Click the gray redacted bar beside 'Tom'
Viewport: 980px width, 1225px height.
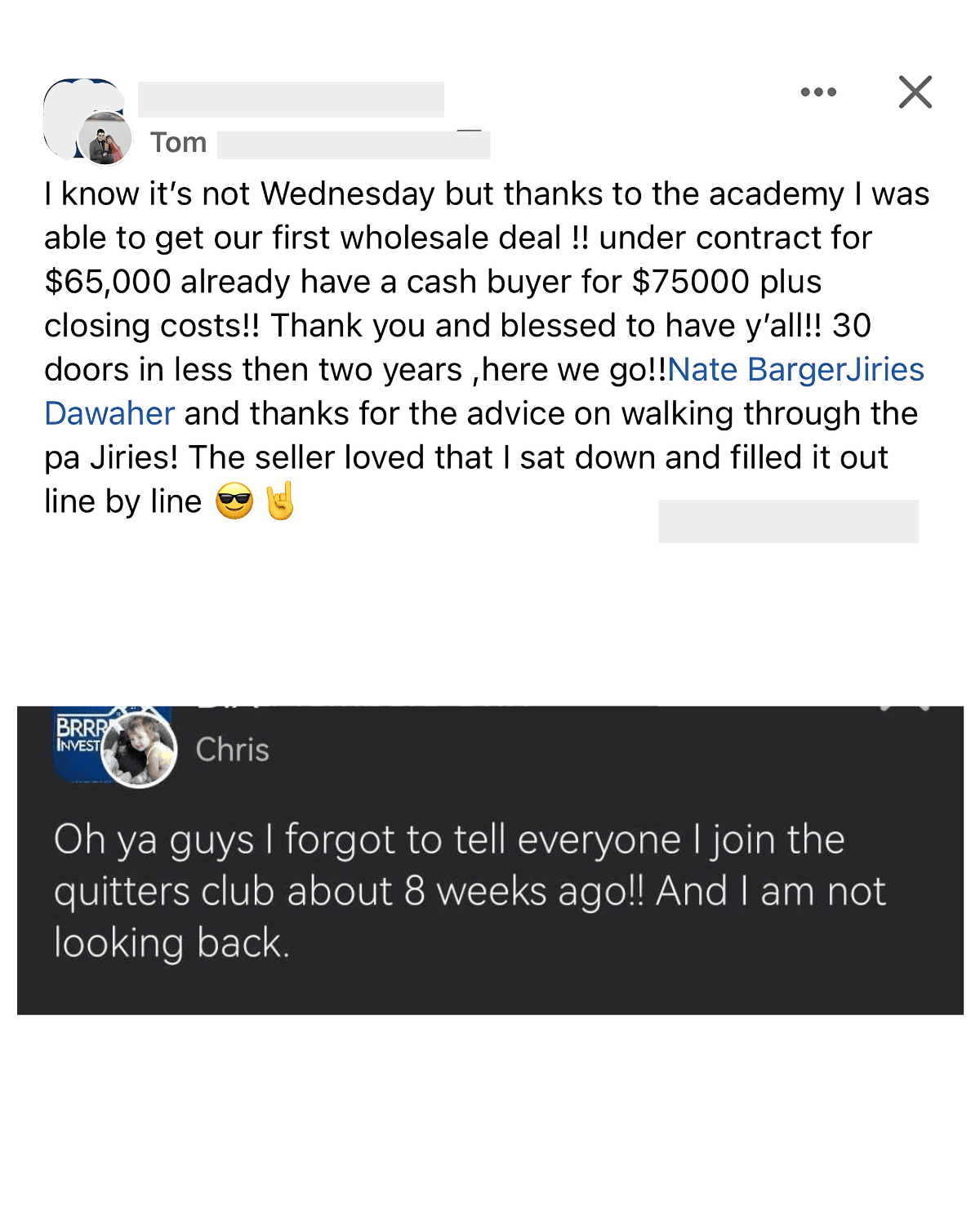[353, 145]
